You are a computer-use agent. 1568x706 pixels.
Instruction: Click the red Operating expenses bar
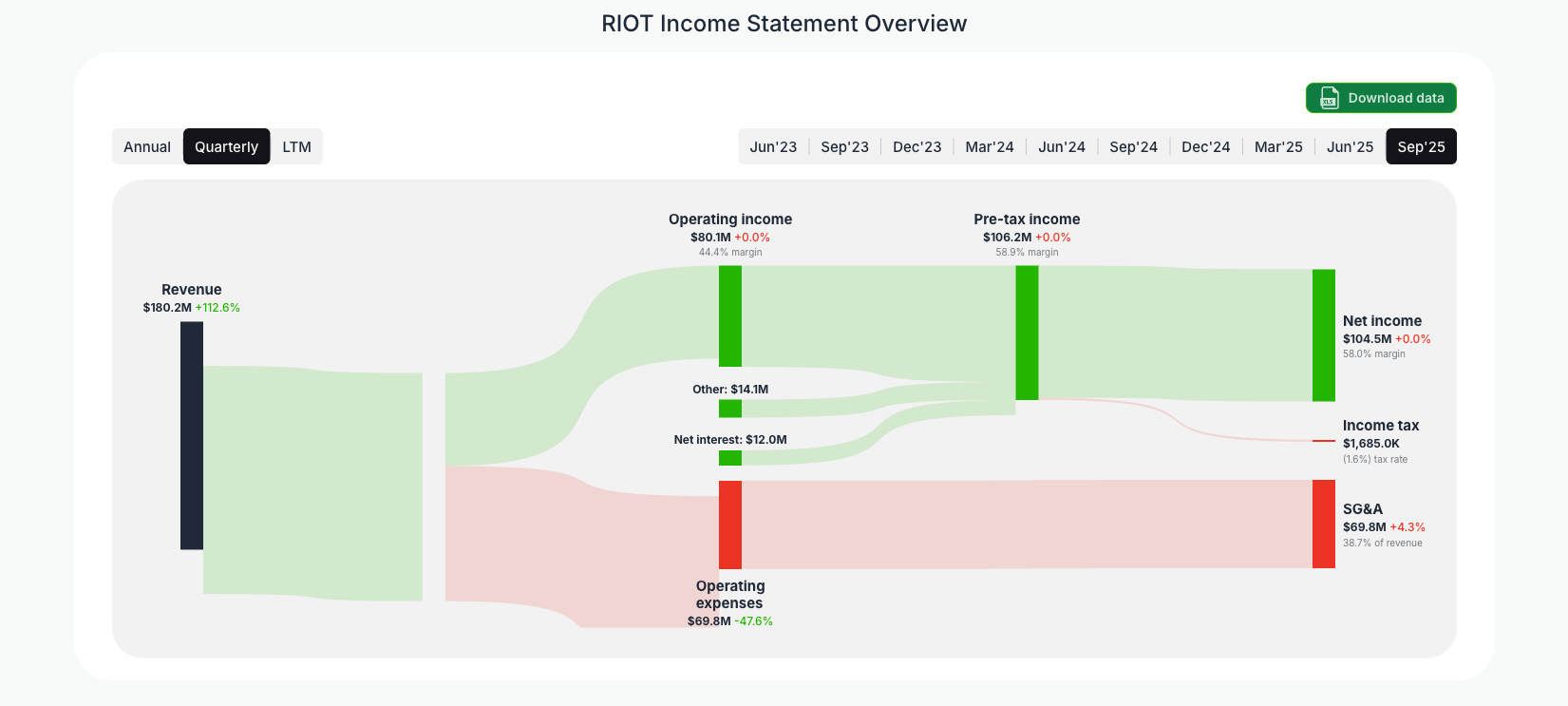coord(730,525)
